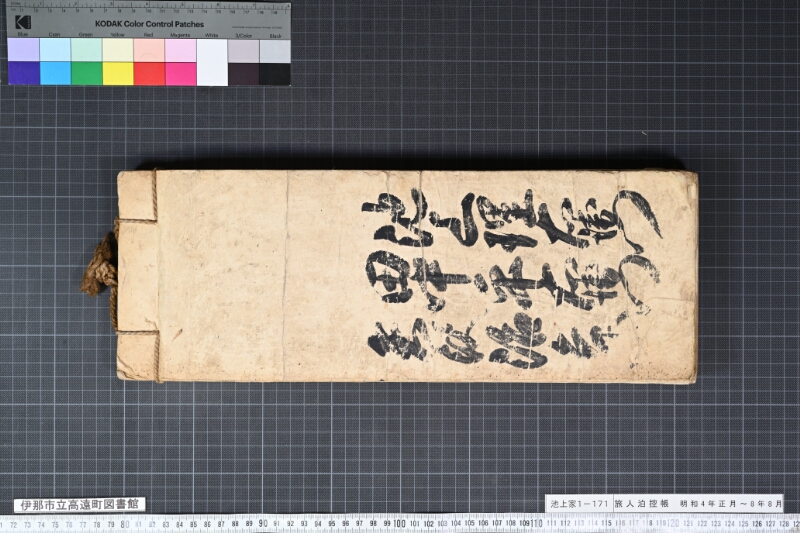Choose the black color patch
Image resolution: width=800 pixels, height=533 pixels.
275,73
